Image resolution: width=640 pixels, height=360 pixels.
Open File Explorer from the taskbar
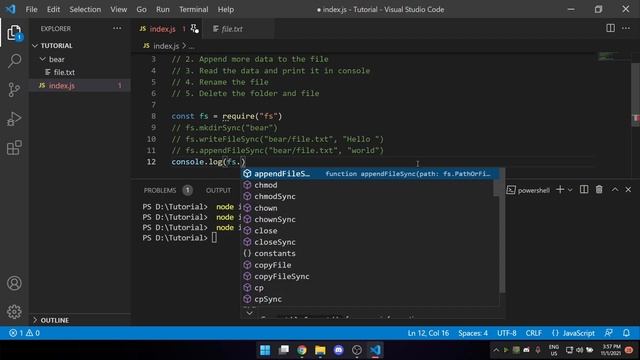coord(320,350)
